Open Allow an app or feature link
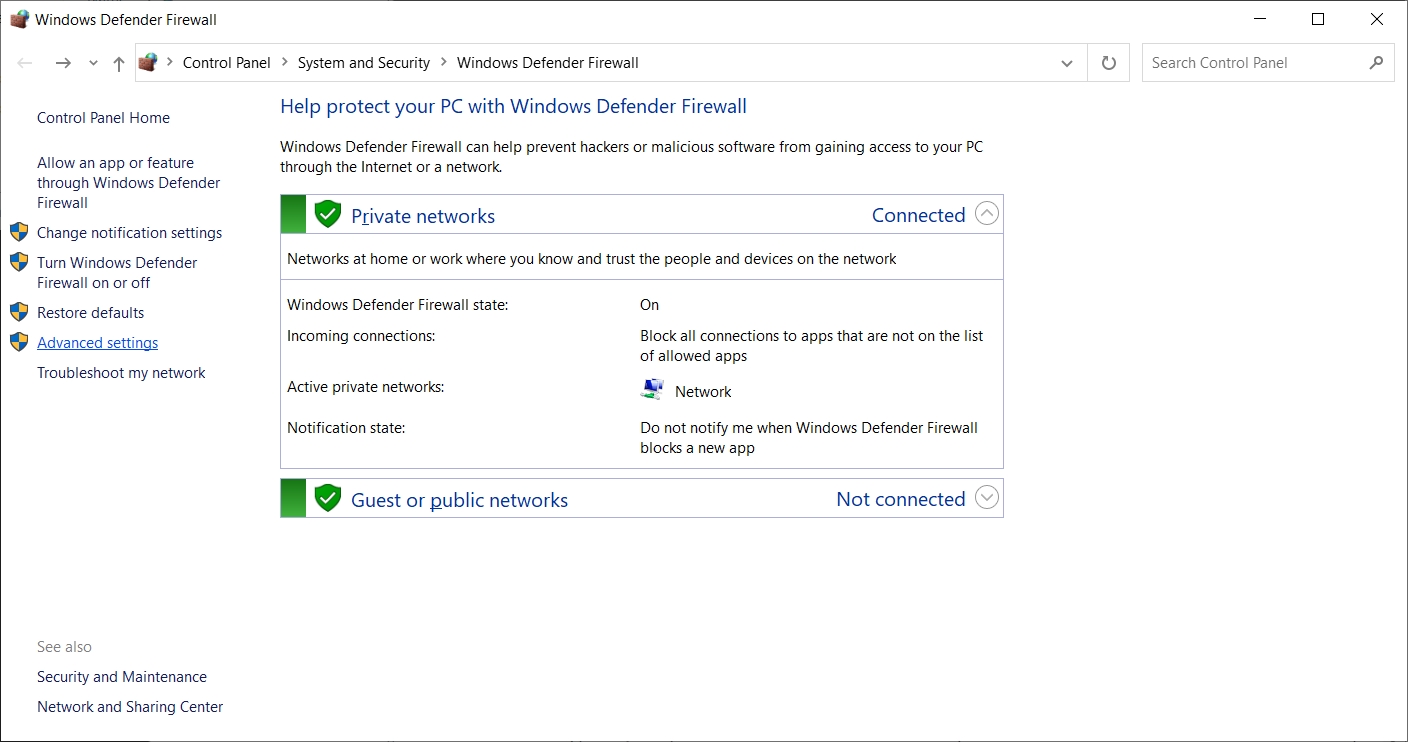This screenshot has width=1408, height=742. [x=128, y=183]
